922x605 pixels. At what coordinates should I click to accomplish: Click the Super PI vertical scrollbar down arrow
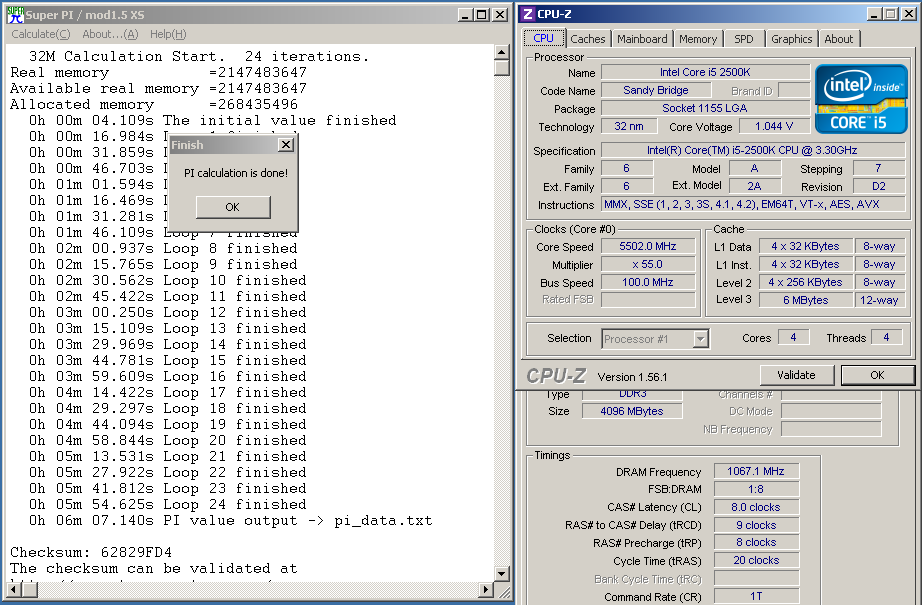click(x=502, y=573)
